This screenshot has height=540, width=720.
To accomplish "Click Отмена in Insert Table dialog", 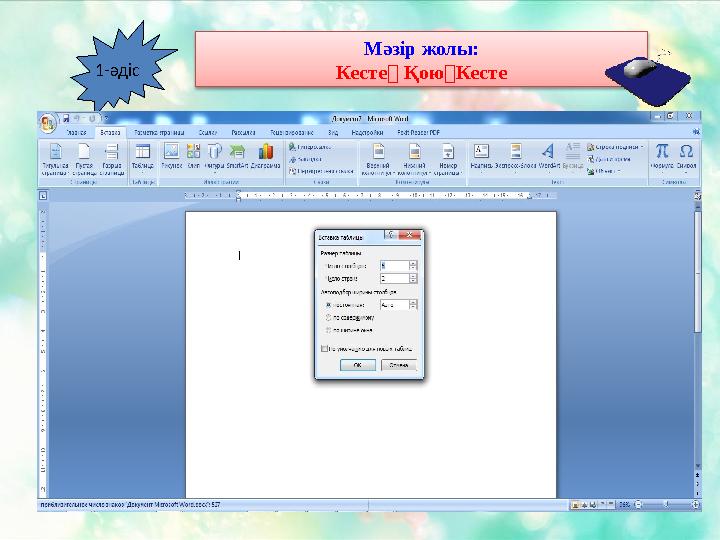I will coord(399,365).
